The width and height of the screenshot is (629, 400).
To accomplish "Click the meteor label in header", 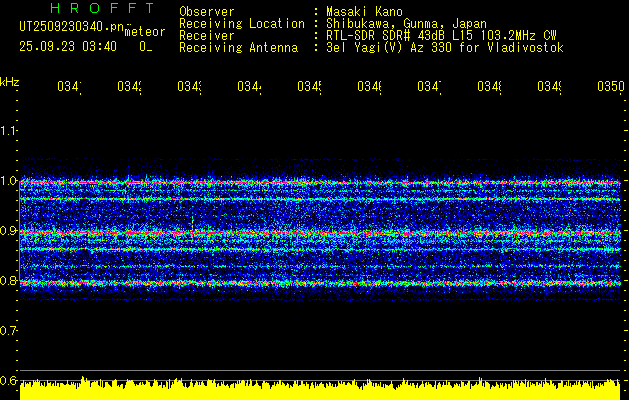I will point(145,32).
